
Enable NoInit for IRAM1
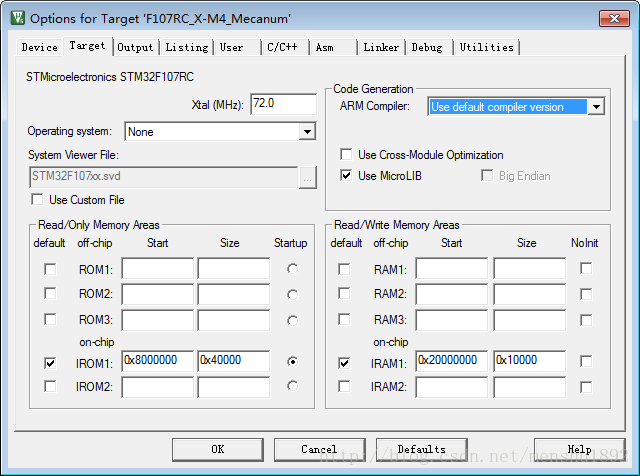[x=586, y=361]
